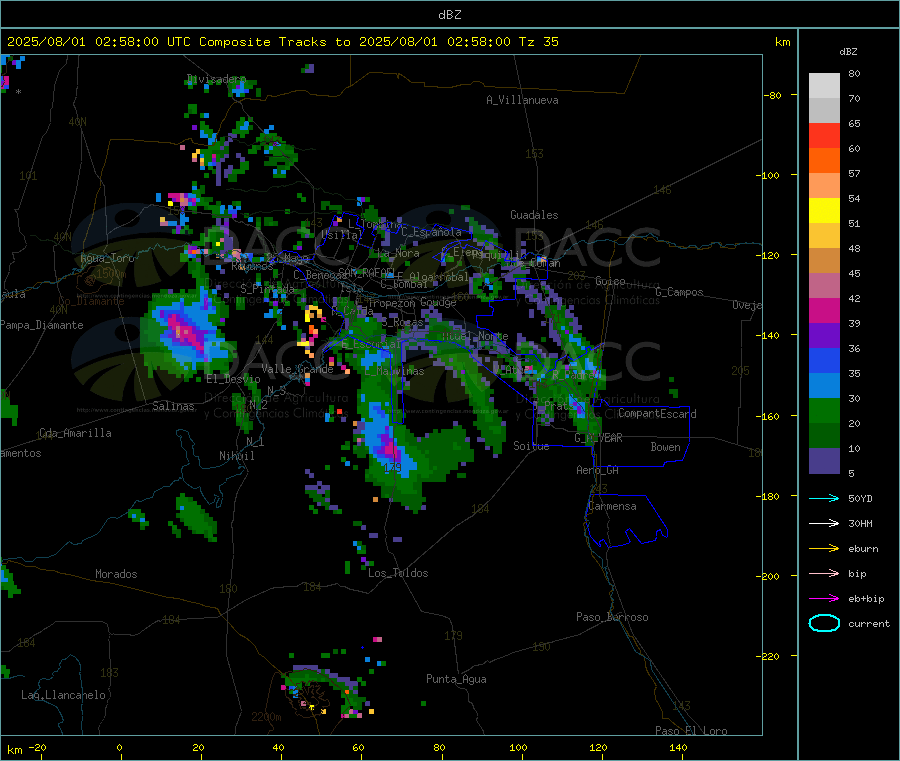Click the C_Española location label

click(x=431, y=232)
